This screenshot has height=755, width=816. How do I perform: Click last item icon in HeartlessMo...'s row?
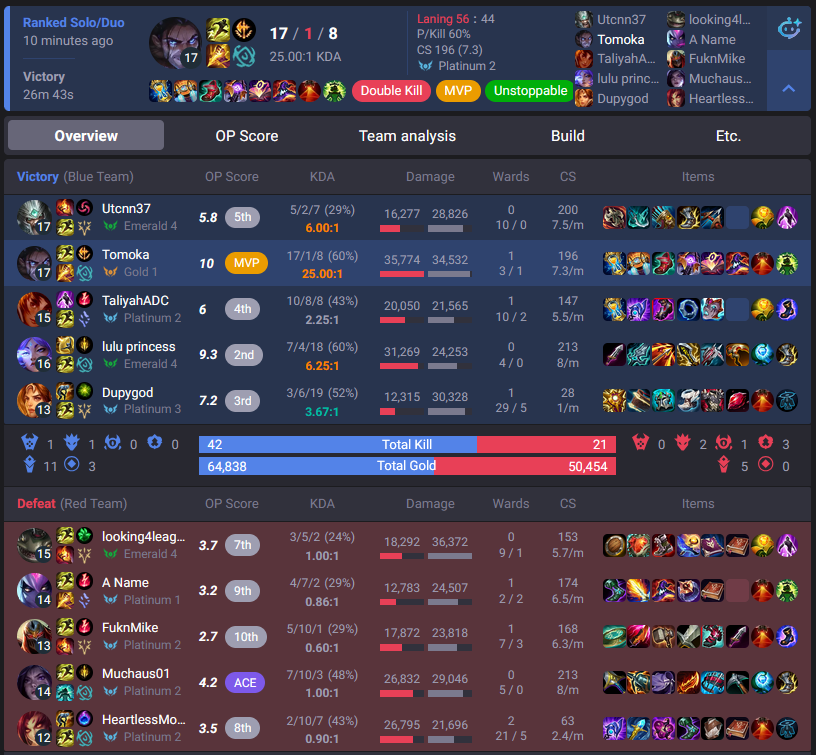tap(787, 728)
